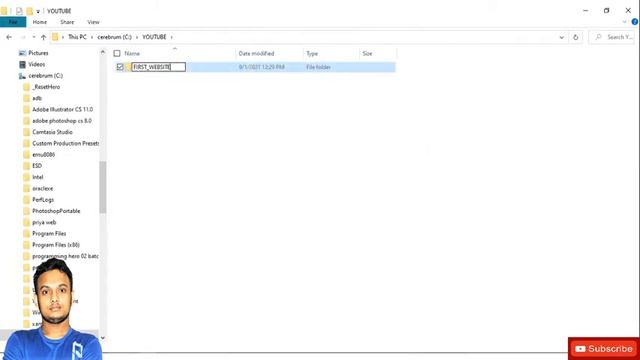
Task: Click the title bar folder icon
Action: (4, 11)
